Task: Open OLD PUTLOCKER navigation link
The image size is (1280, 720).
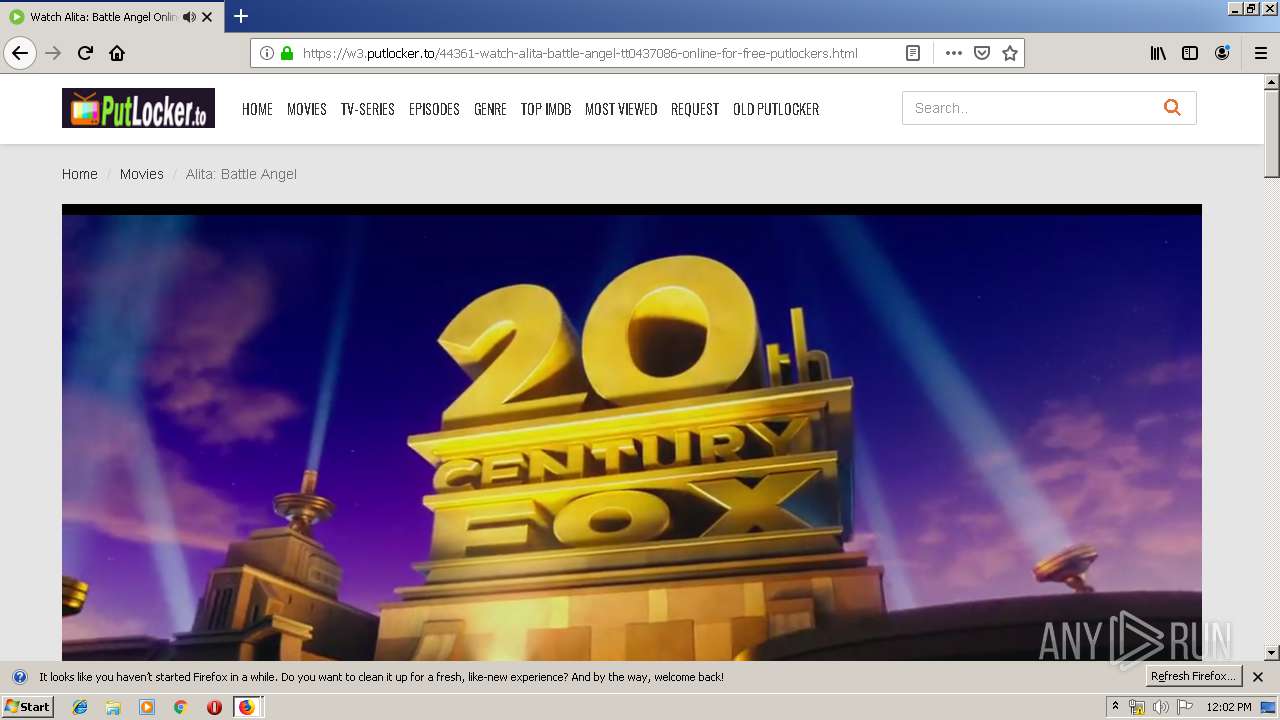Action: 776,109
